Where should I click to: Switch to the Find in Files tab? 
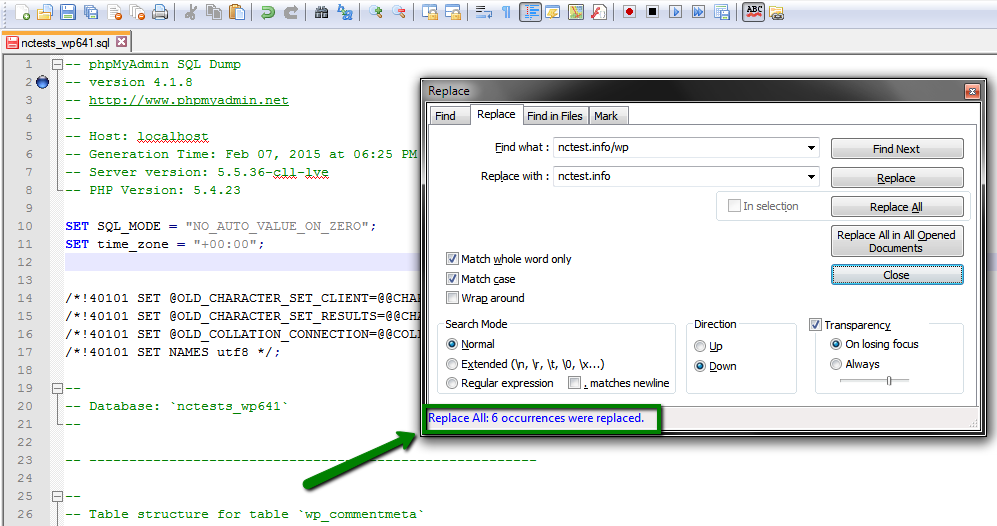coord(554,116)
